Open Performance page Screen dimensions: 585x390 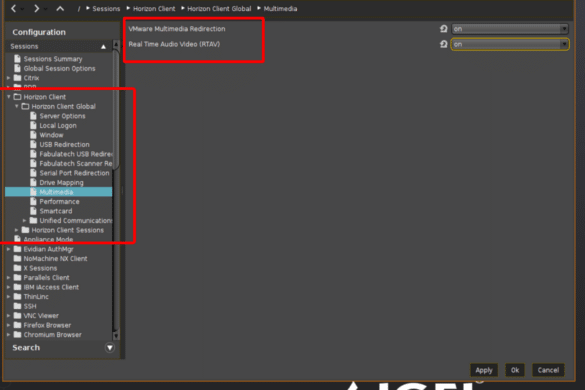[x=59, y=202]
